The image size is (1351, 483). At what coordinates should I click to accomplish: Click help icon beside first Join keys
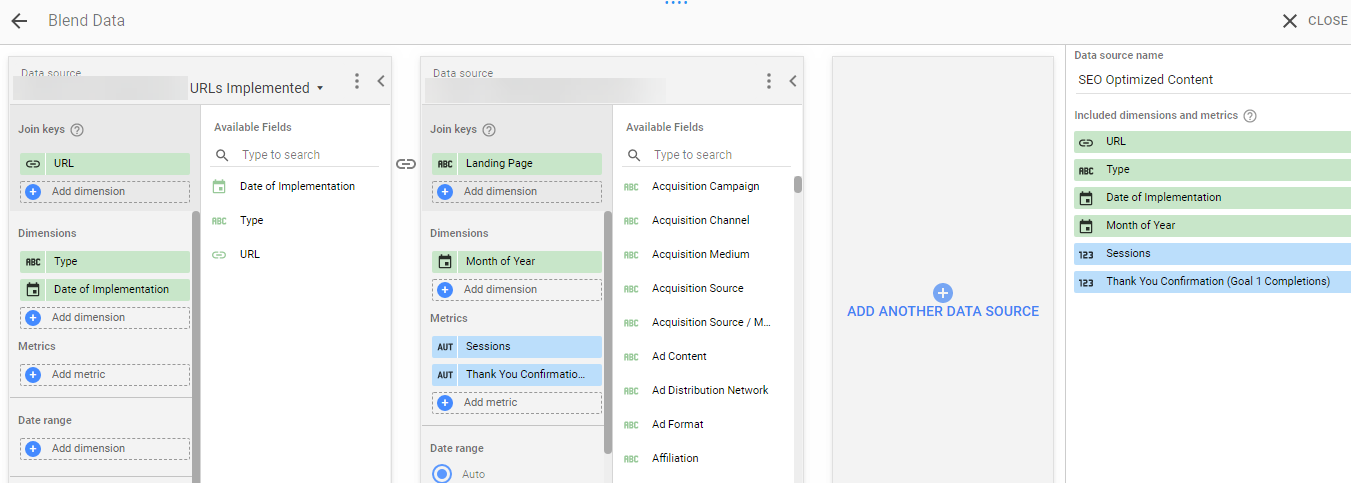[77, 130]
